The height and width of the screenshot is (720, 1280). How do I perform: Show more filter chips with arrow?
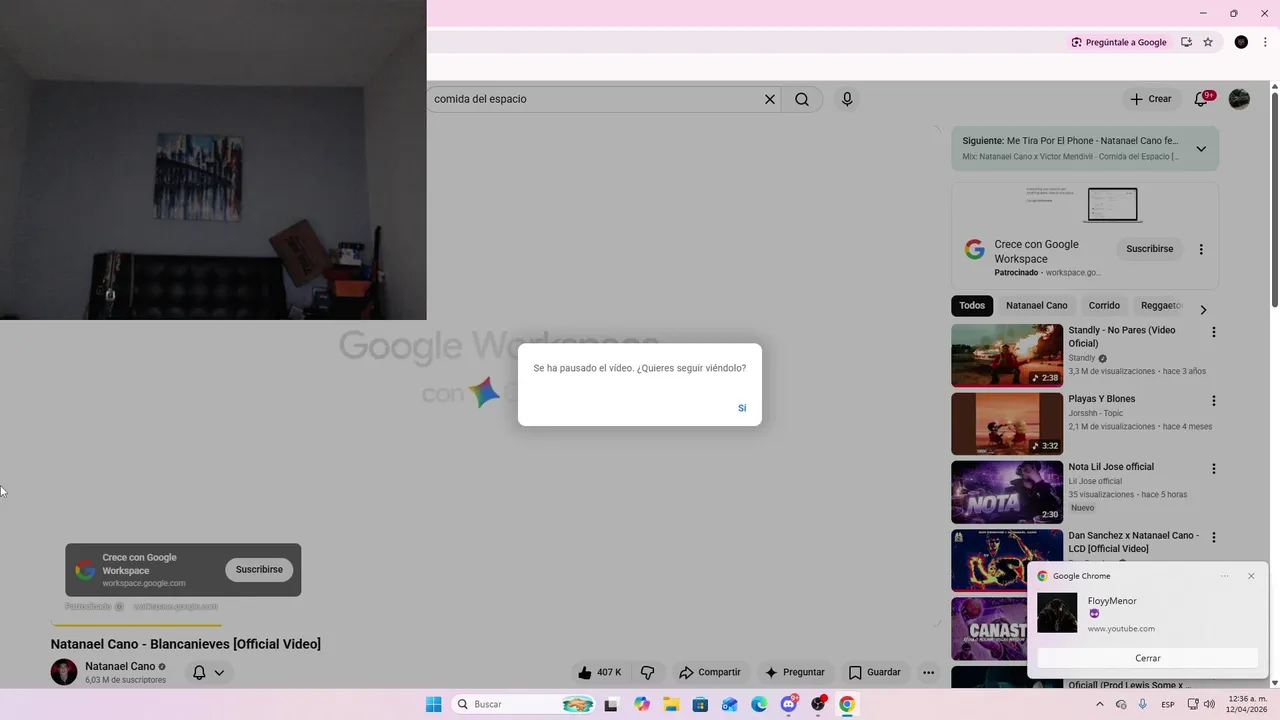[x=1203, y=310]
